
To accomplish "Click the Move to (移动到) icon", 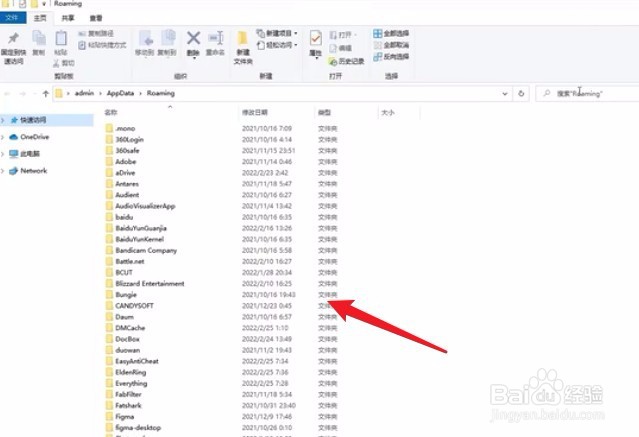I will pyautogui.click(x=145, y=38).
